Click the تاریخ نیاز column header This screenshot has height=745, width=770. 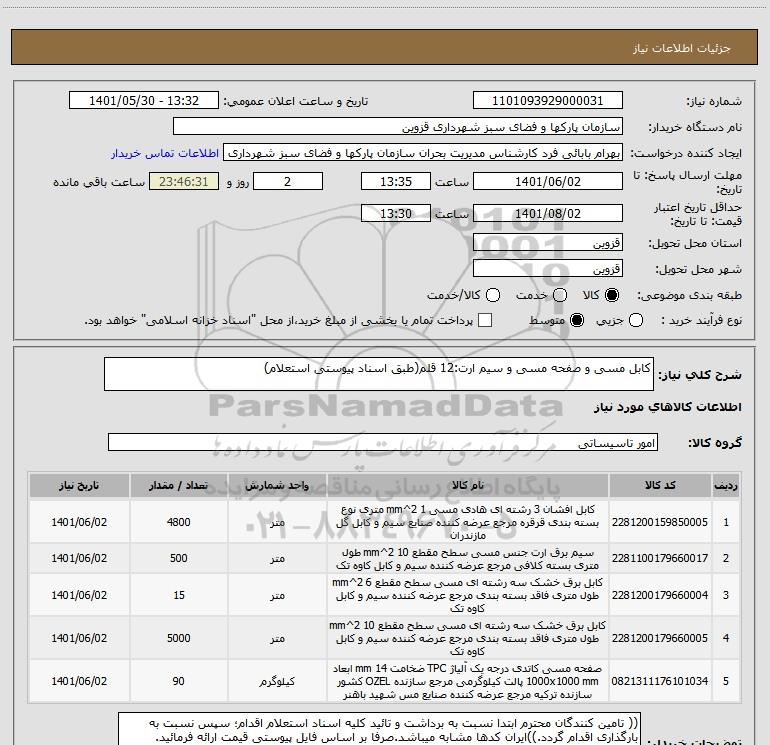[79, 486]
